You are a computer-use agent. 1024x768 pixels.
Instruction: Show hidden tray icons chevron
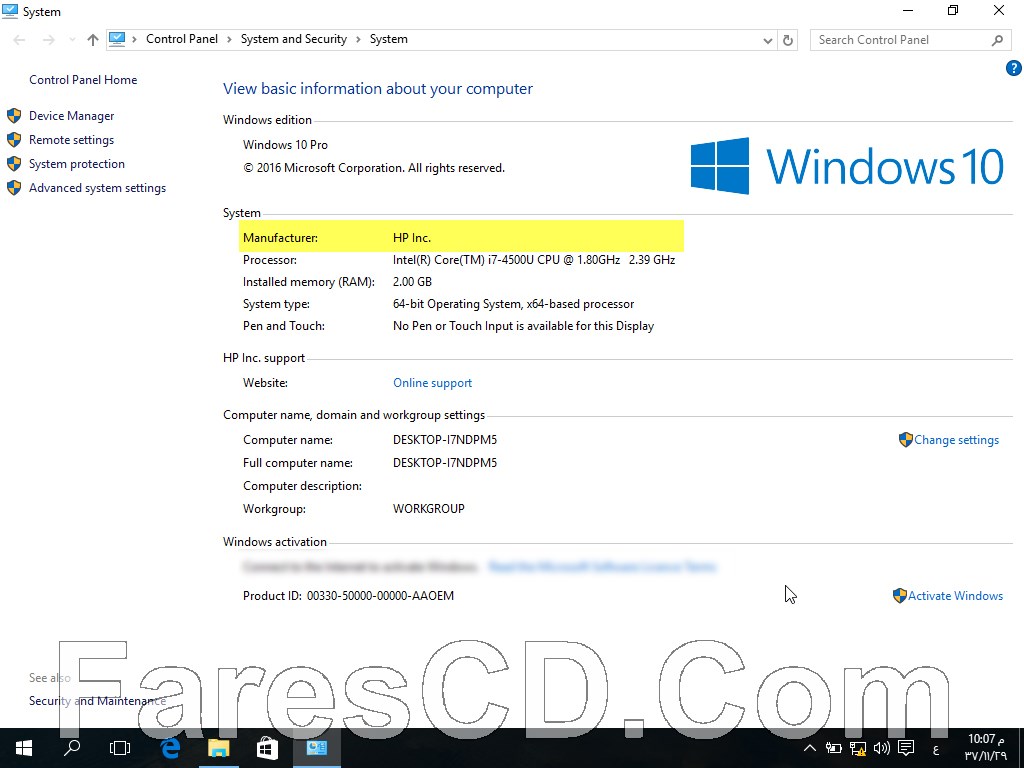pos(809,748)
